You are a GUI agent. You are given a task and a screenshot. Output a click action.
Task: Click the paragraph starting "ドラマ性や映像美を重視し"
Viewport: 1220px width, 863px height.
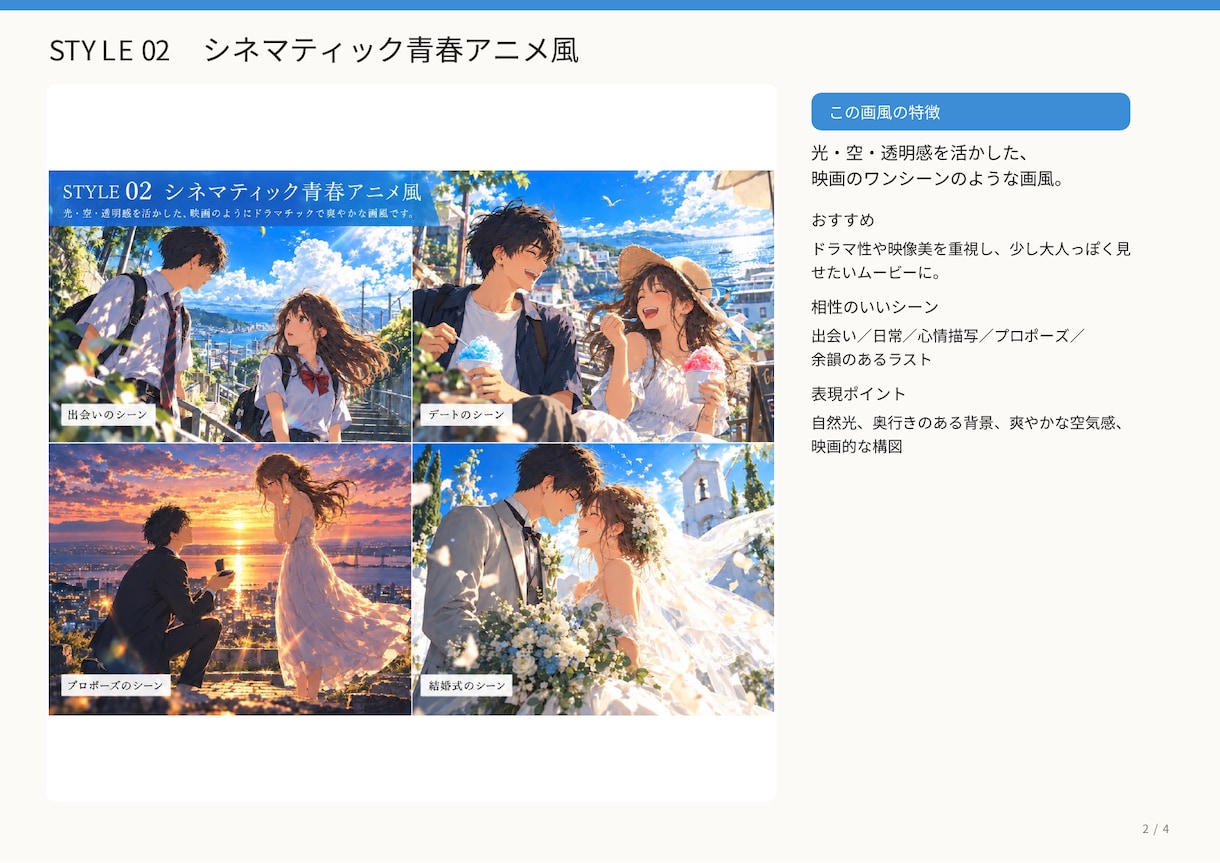pyautogui.click(x=971, y=260)
